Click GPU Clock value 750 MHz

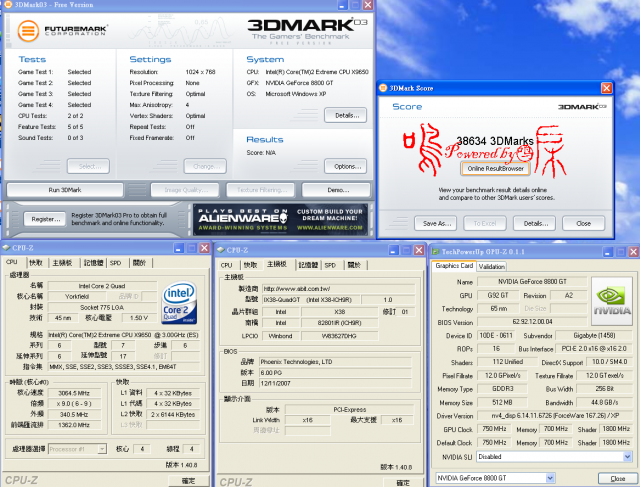click(494, 429)
